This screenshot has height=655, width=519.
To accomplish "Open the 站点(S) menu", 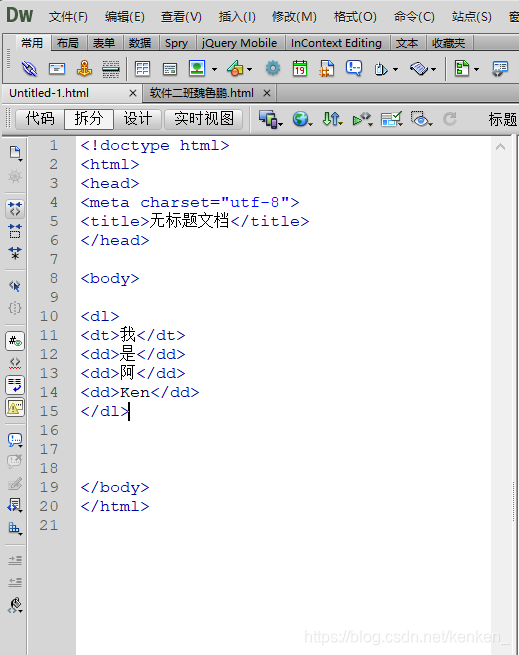I will (471, 17).
